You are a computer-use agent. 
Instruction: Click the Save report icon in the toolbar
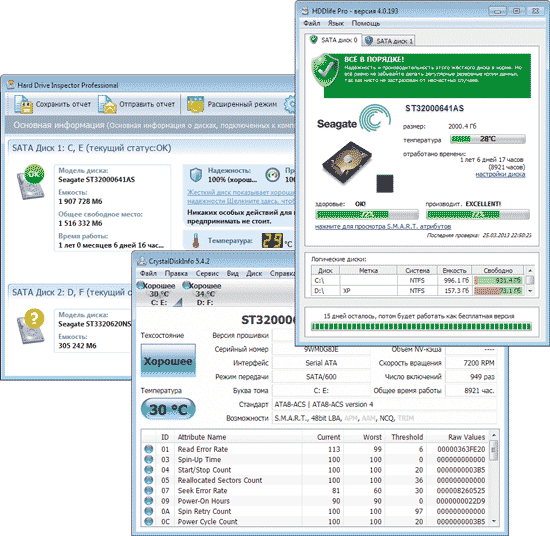coord(23,104)
